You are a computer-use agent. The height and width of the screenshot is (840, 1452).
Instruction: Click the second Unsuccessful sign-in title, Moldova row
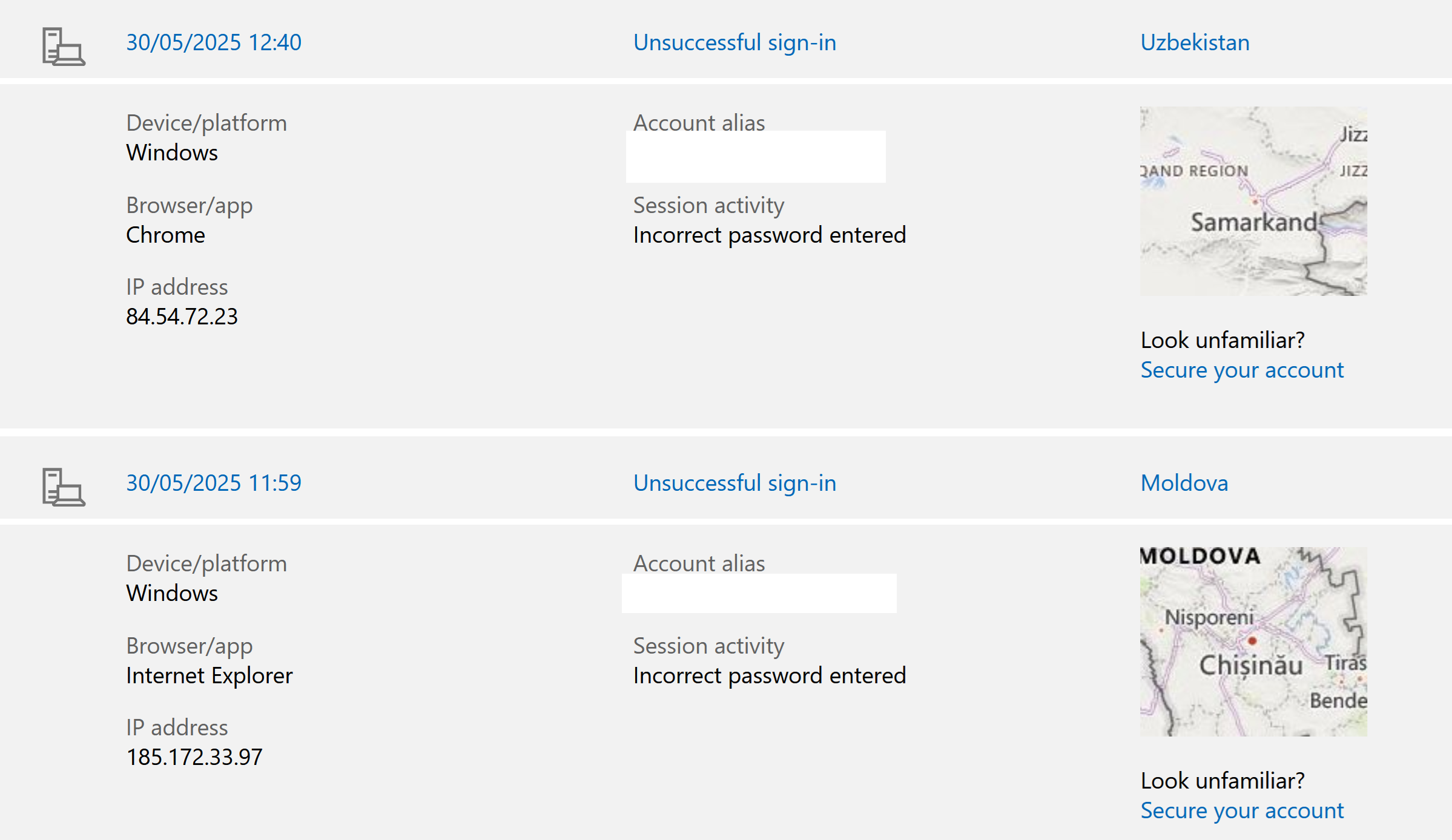[734, 483]
